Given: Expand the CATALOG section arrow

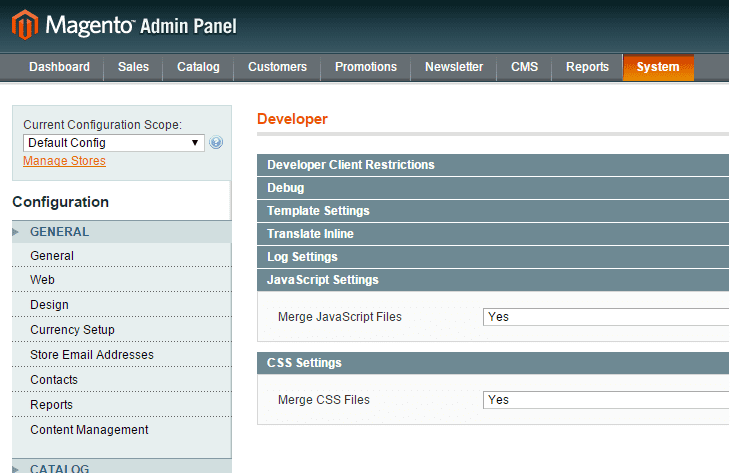Looking at the screenshot, I should (15, 469).
